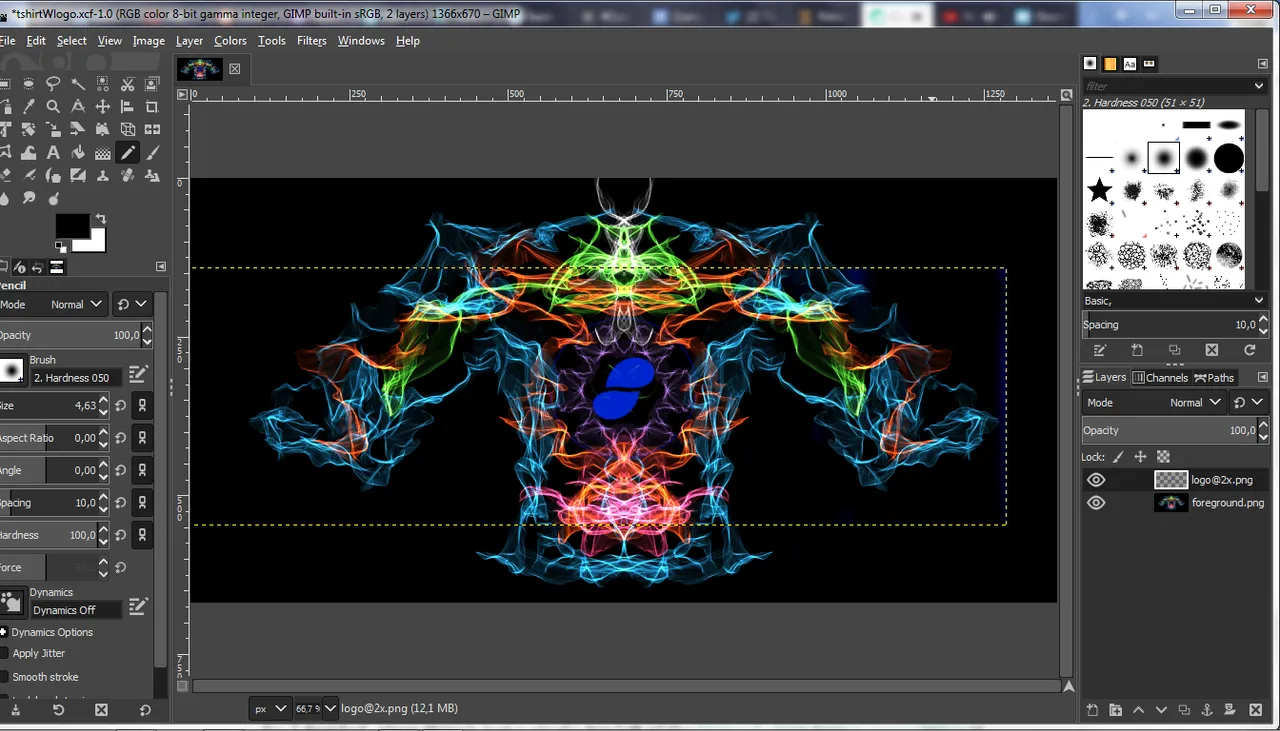Open the Layer menu

(189, 41)
